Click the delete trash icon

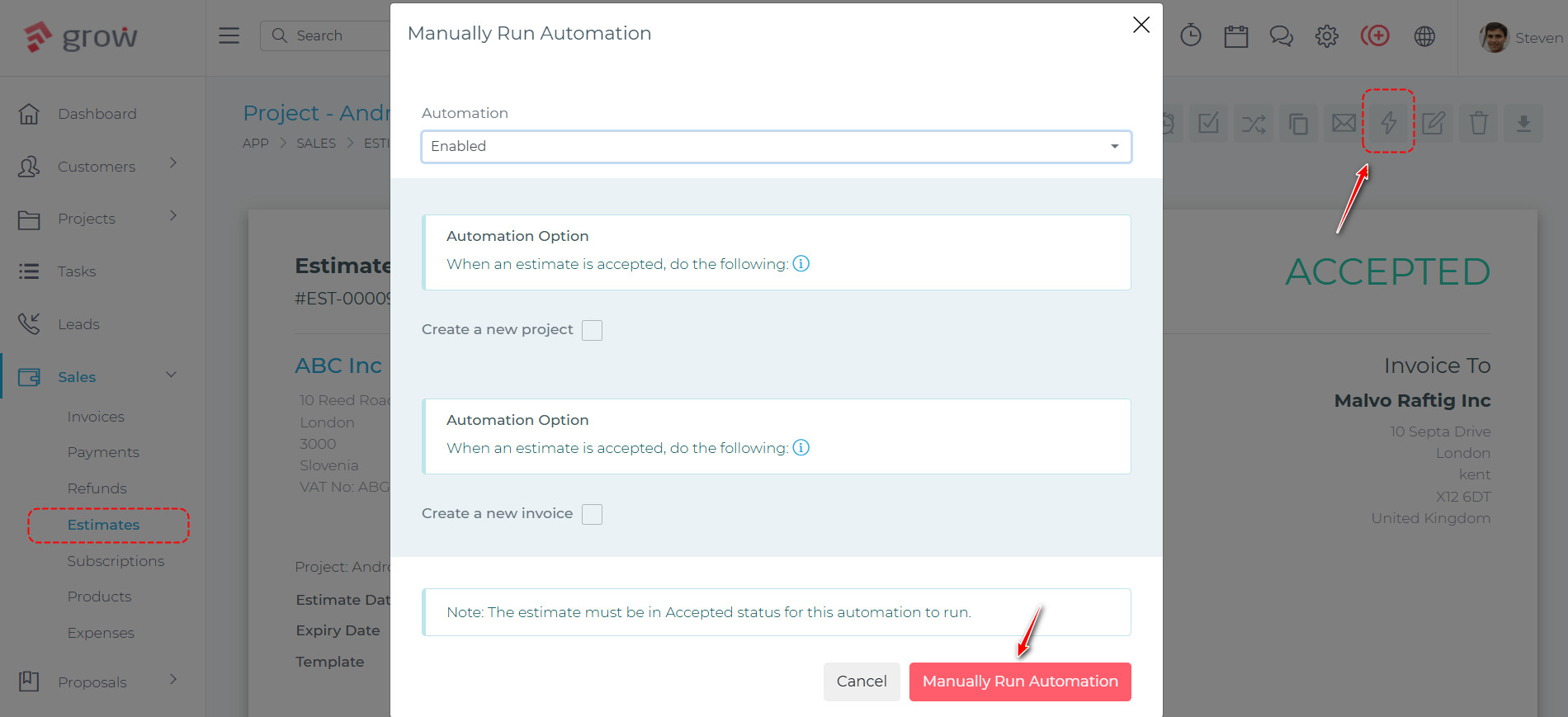[x=1478, y=124]
